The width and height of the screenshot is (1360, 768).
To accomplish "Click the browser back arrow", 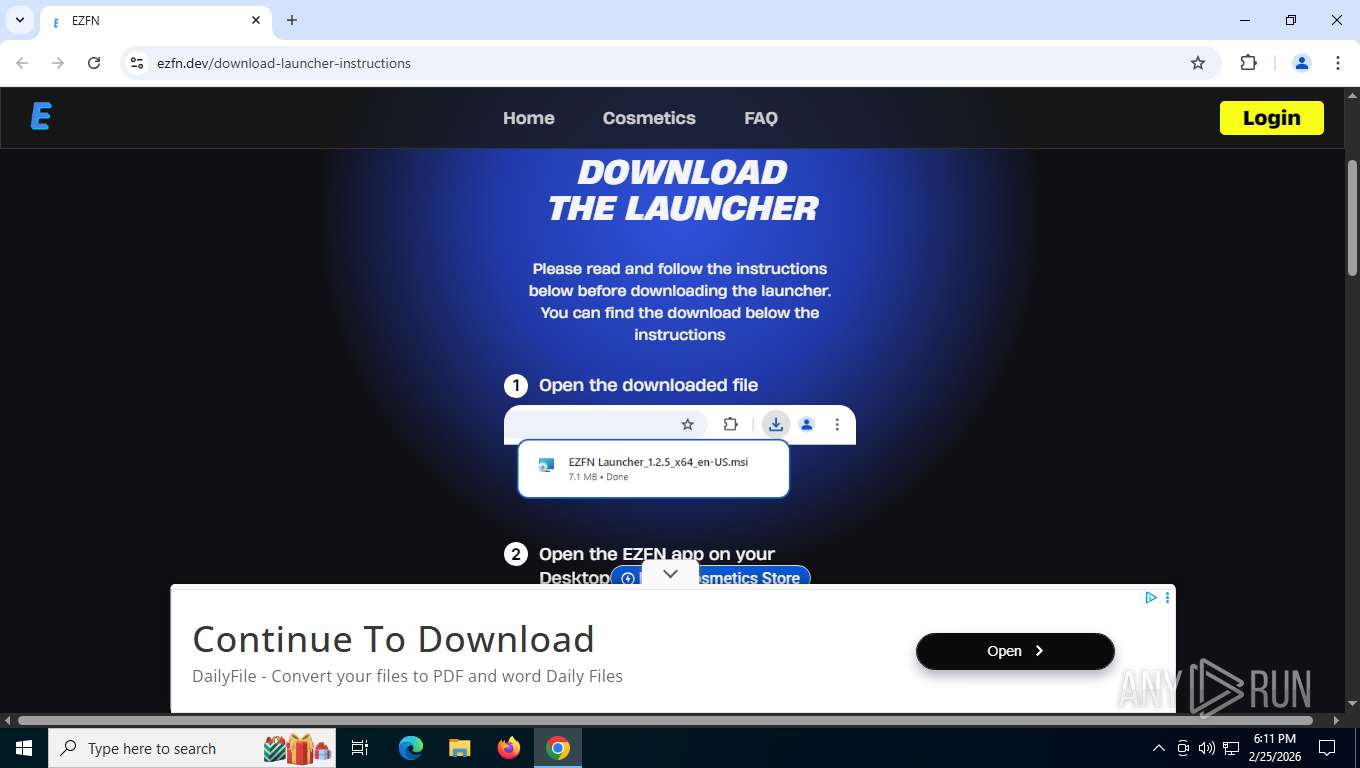I will pyautogui.click(x=22, y=63).
